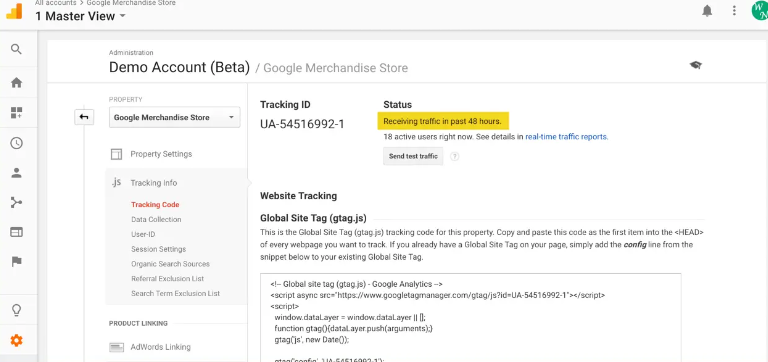Select Search Term Exclusion List item
This screenshot has width=768, height=362.
175,293
